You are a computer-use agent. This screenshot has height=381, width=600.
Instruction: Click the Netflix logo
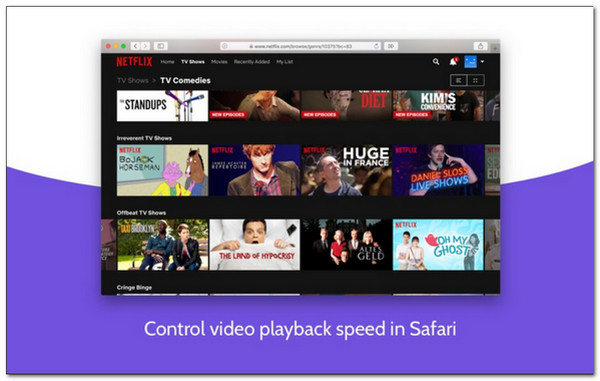tap(134, 62)
